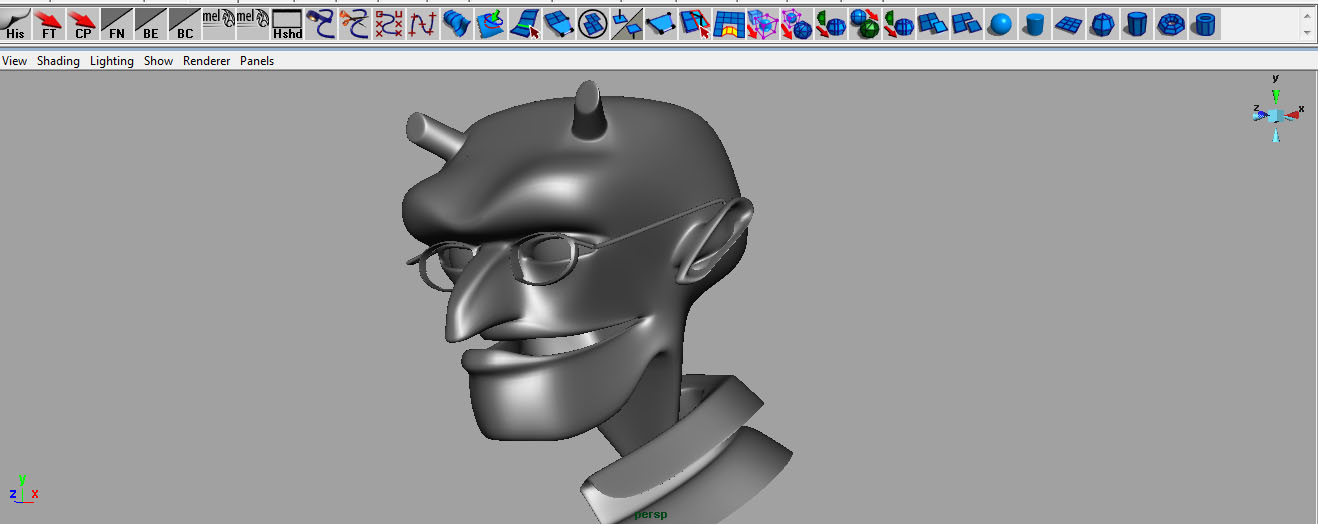Screen dimensions: 1318x524
Task: Open the Panels menu
Action: coord(257,61)
